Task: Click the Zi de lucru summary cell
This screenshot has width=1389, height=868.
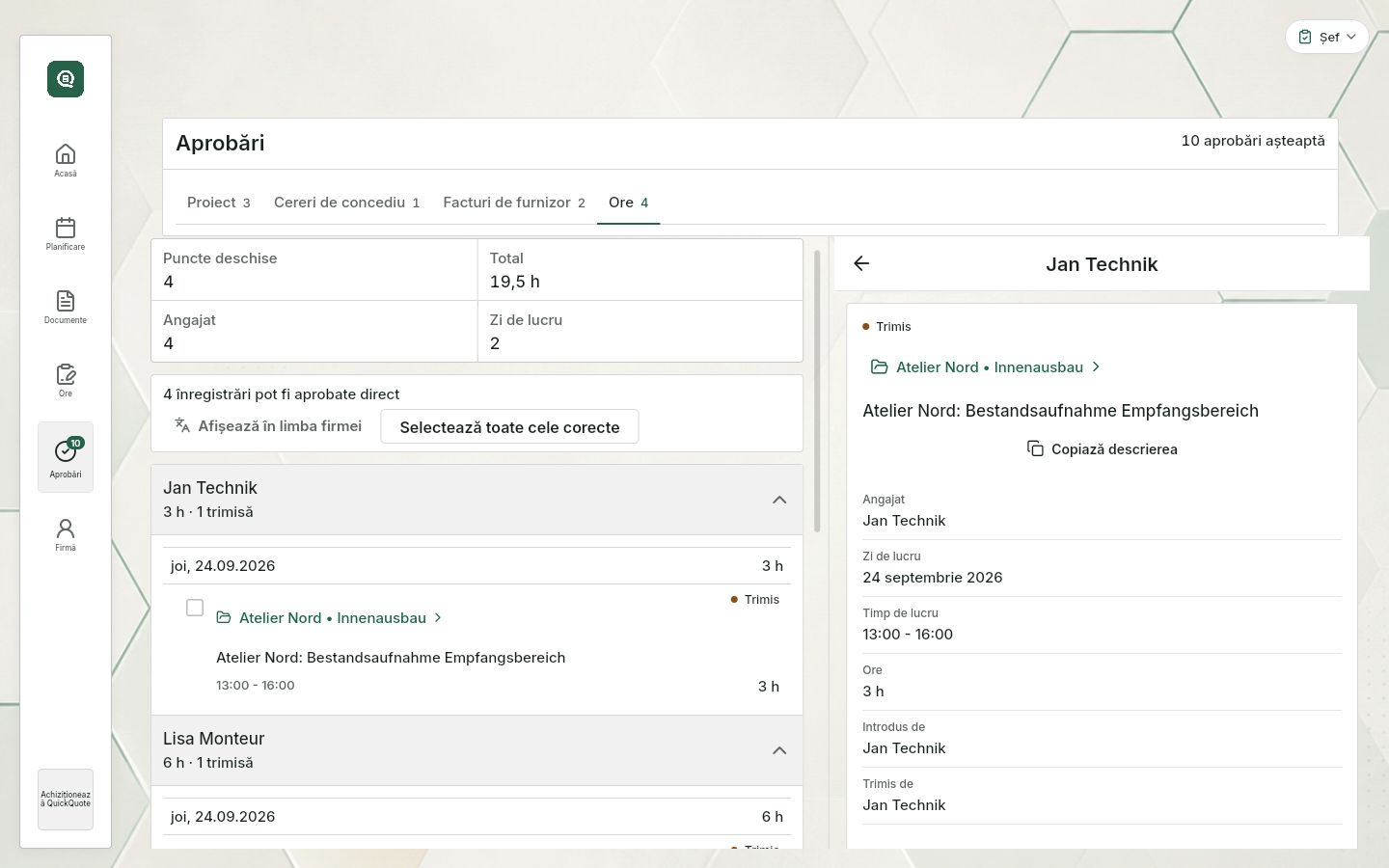Action: 640,332
